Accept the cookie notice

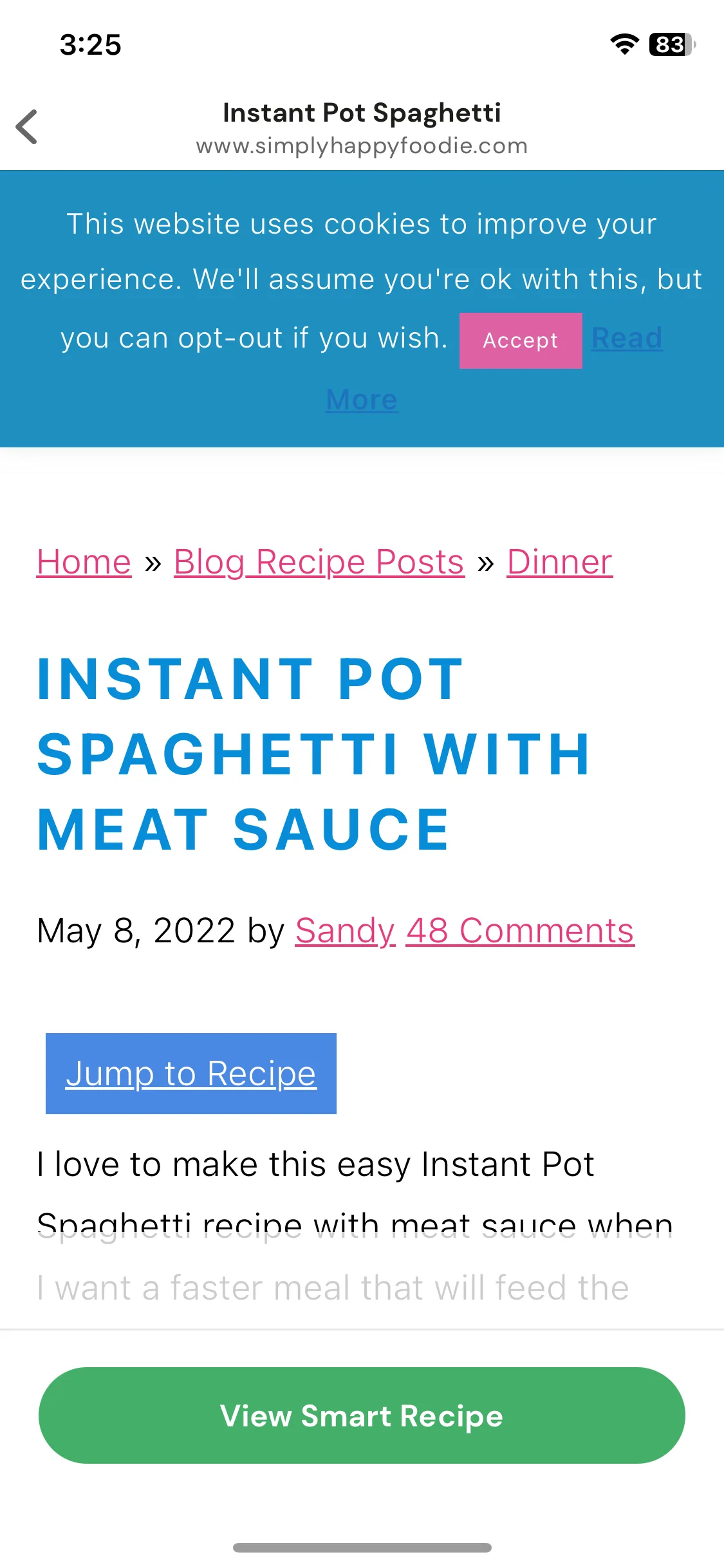521,341
